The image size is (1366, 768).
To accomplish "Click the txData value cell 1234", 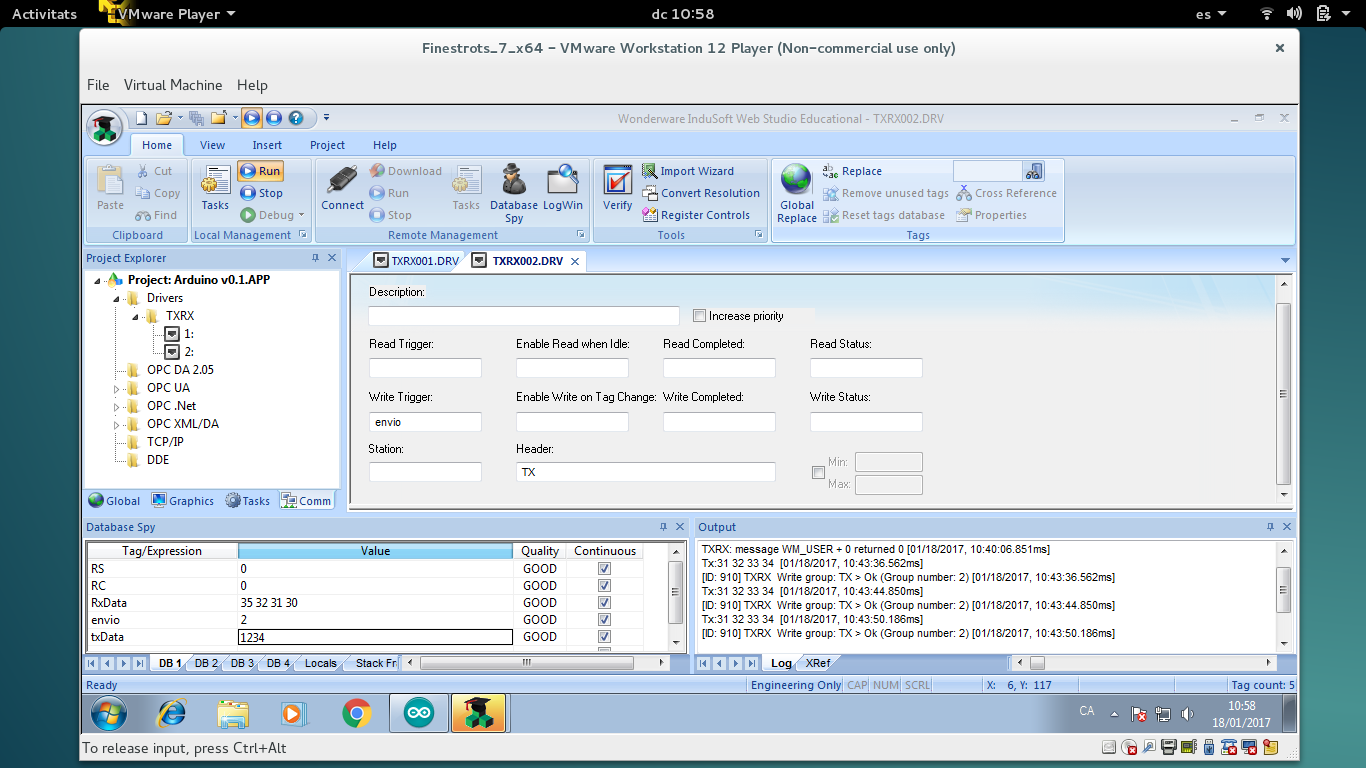I will tap(375, 637).
